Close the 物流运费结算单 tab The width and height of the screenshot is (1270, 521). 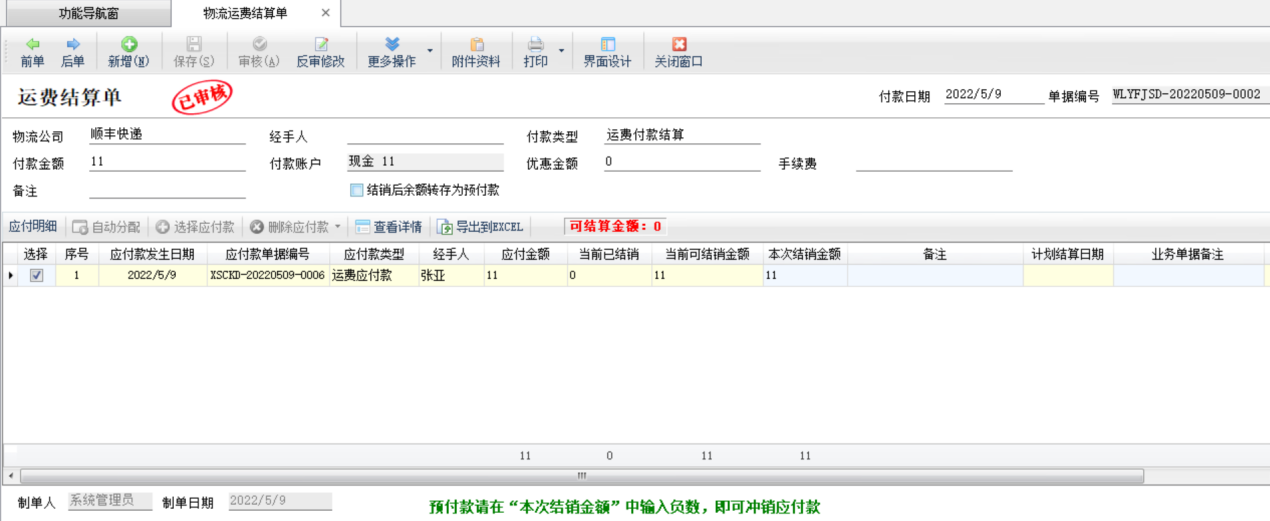[x=325, y=13]
